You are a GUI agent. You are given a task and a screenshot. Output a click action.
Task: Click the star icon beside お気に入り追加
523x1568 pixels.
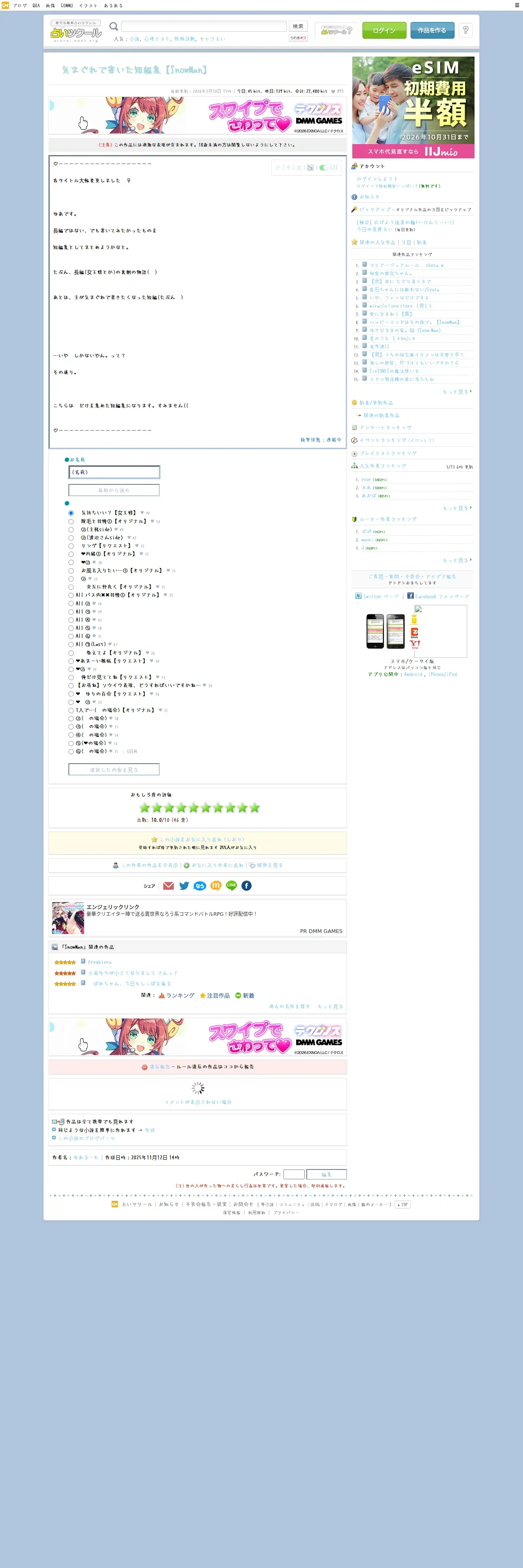point(155,839)
